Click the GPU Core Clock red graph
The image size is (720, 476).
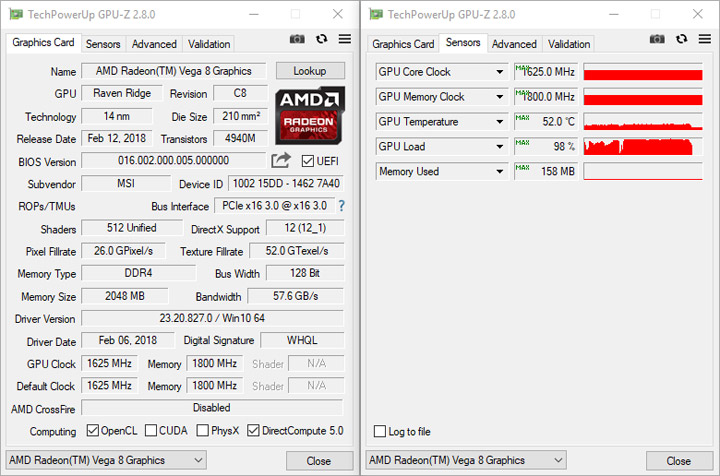click(x=643, y=72)
